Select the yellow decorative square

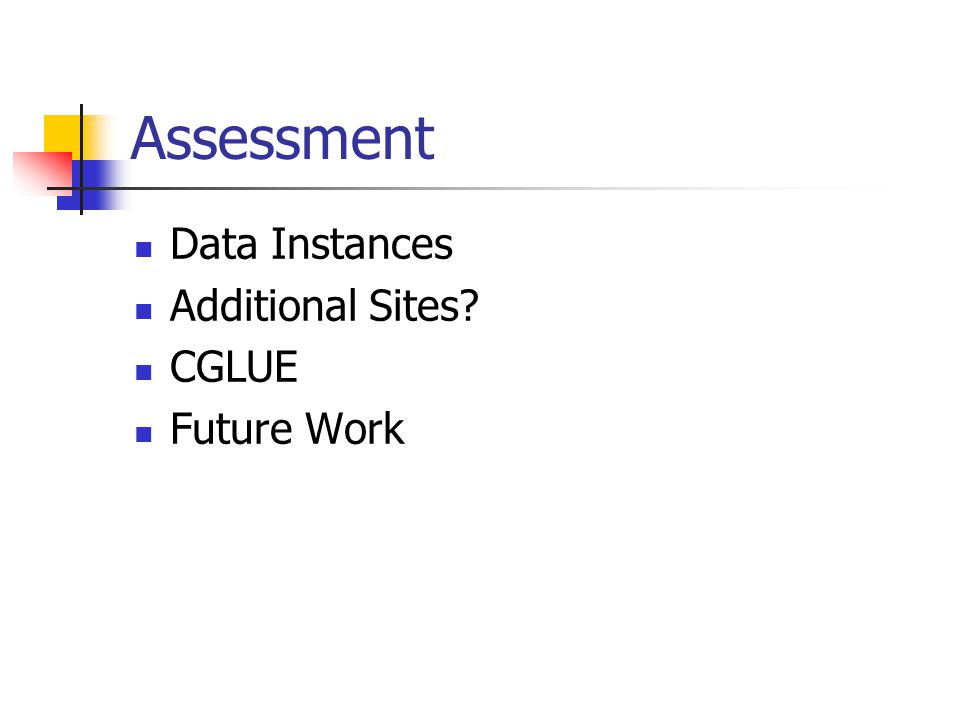pos(62,133)
